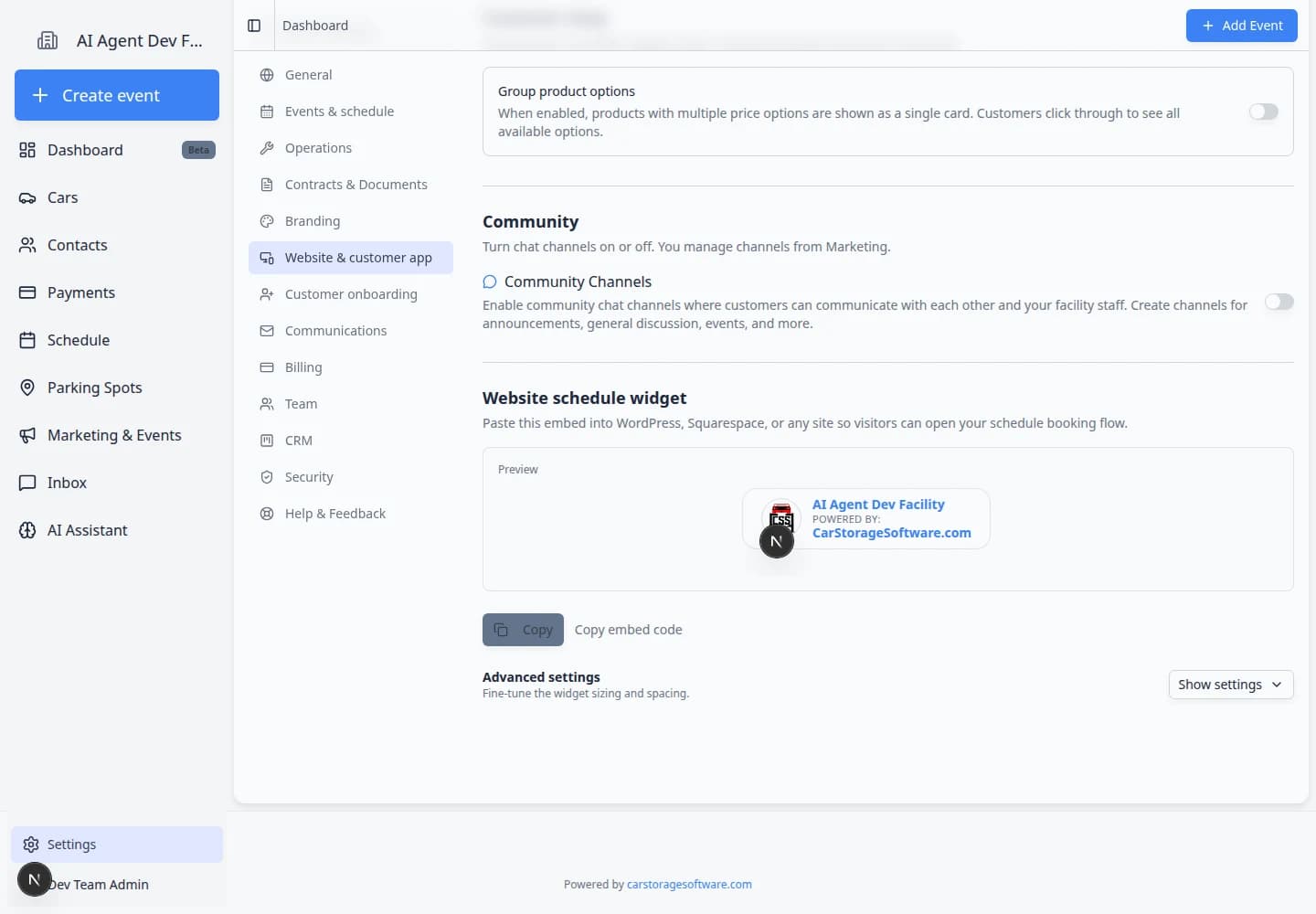Click the Add Event button
1316x914 pixels.
1242,26
